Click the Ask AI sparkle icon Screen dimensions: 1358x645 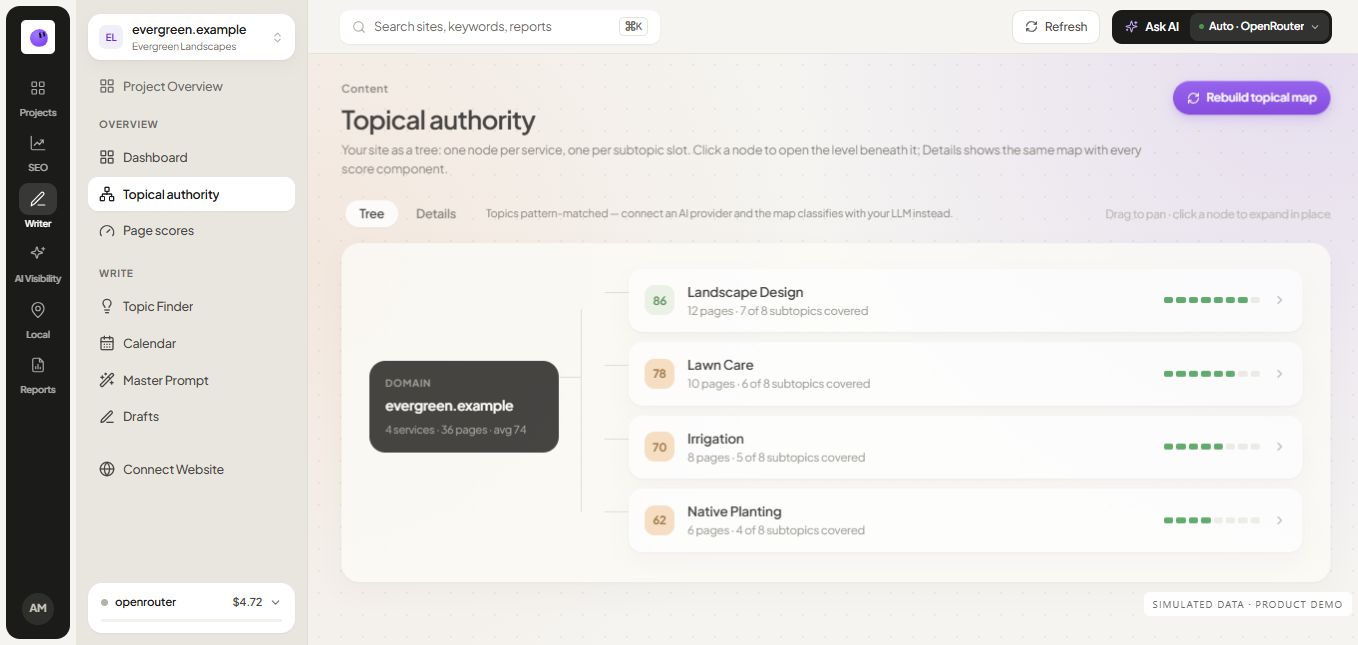pyautogui.click(x=1132, y=27)
